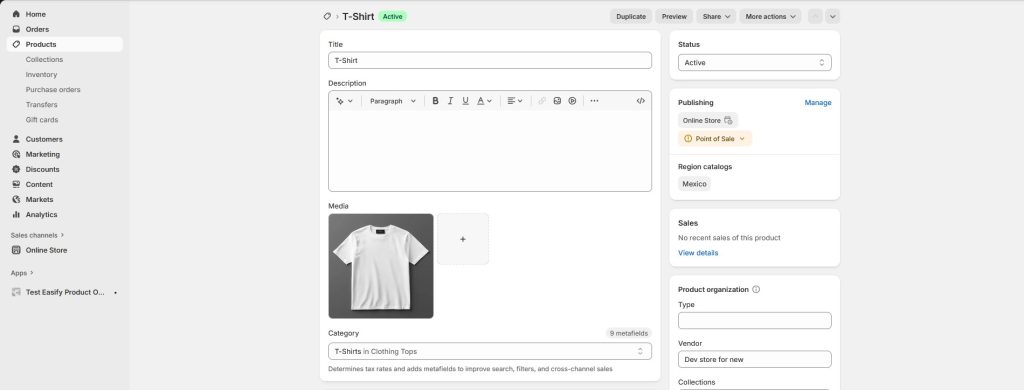Open more formatting options ellipsis
1024x390 pixels.
tap(594, 101)
